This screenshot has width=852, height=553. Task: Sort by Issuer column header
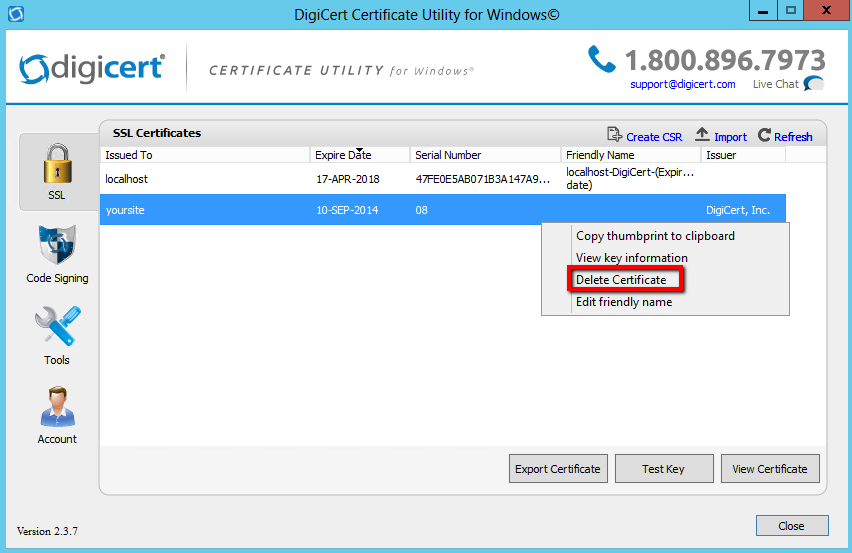(x=743, y=155)
